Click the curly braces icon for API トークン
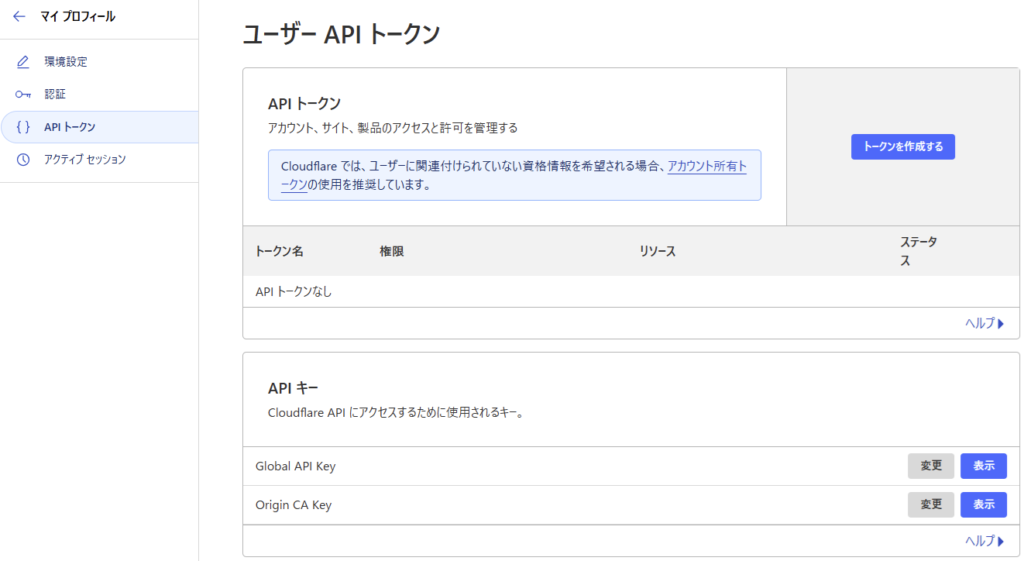 coord(23,127)
